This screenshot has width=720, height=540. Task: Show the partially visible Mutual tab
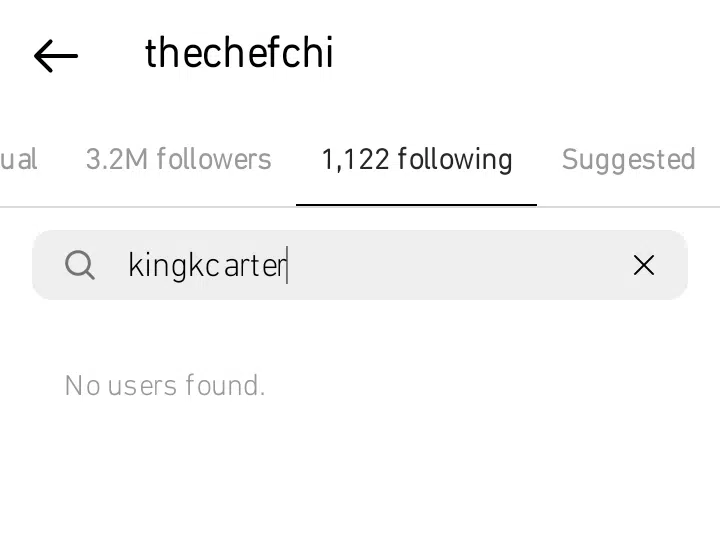(x=18, y=160)
